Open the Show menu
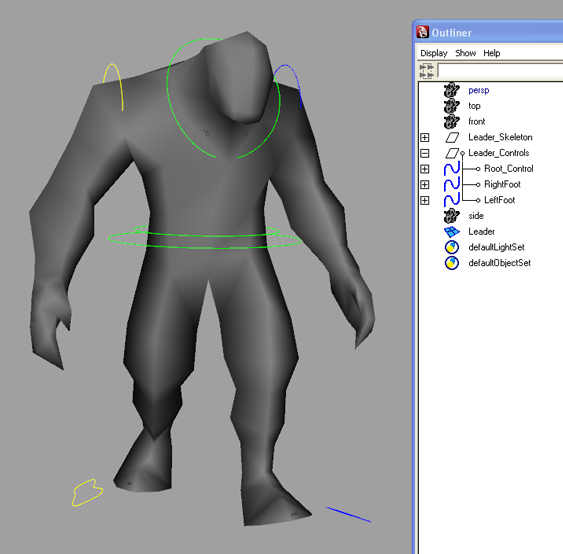Image resolution: width=563 pixels, height=554 pixels. click(465, 53)
